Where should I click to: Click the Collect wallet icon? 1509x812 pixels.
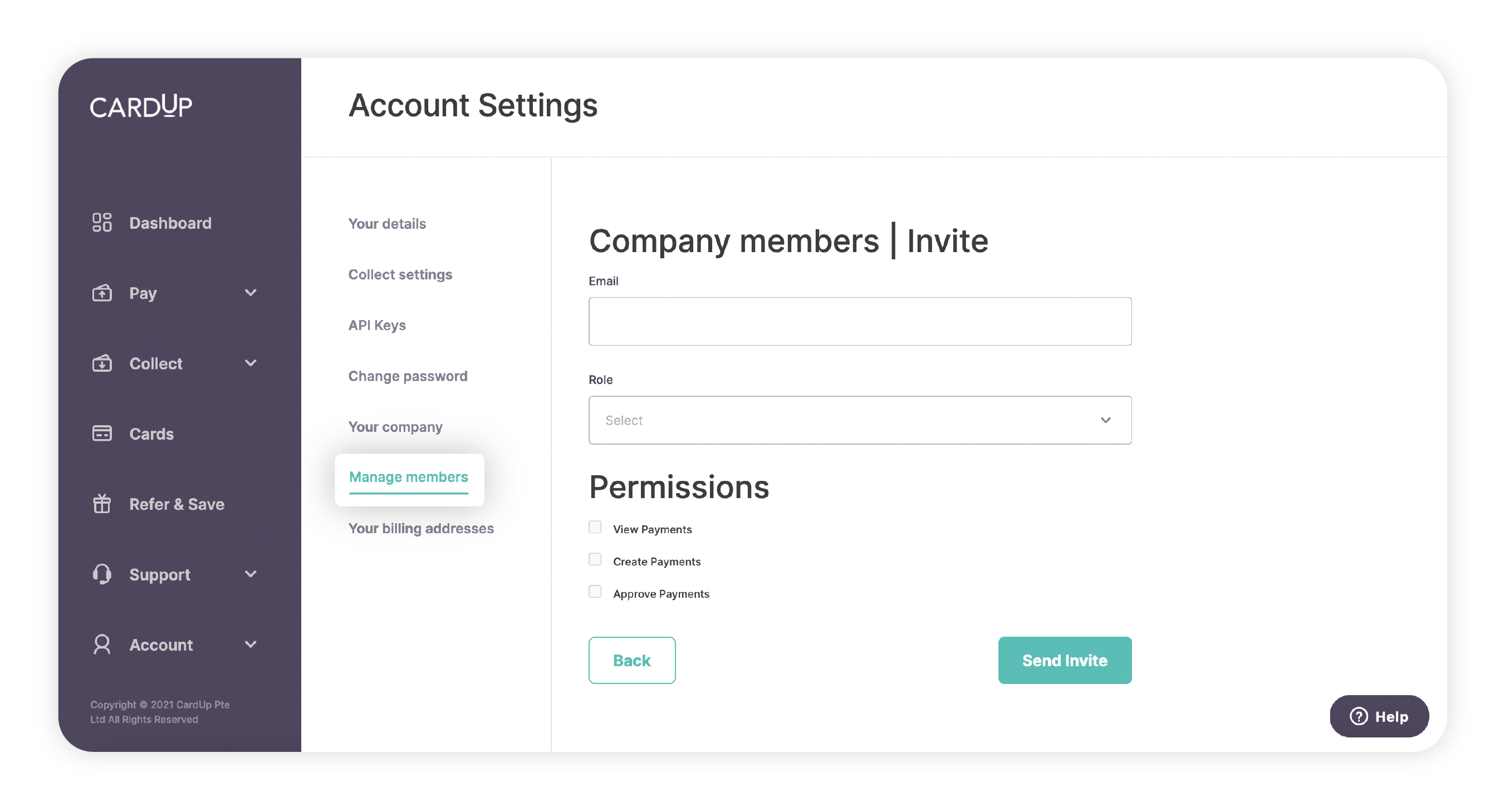click(x=102, y=363)
